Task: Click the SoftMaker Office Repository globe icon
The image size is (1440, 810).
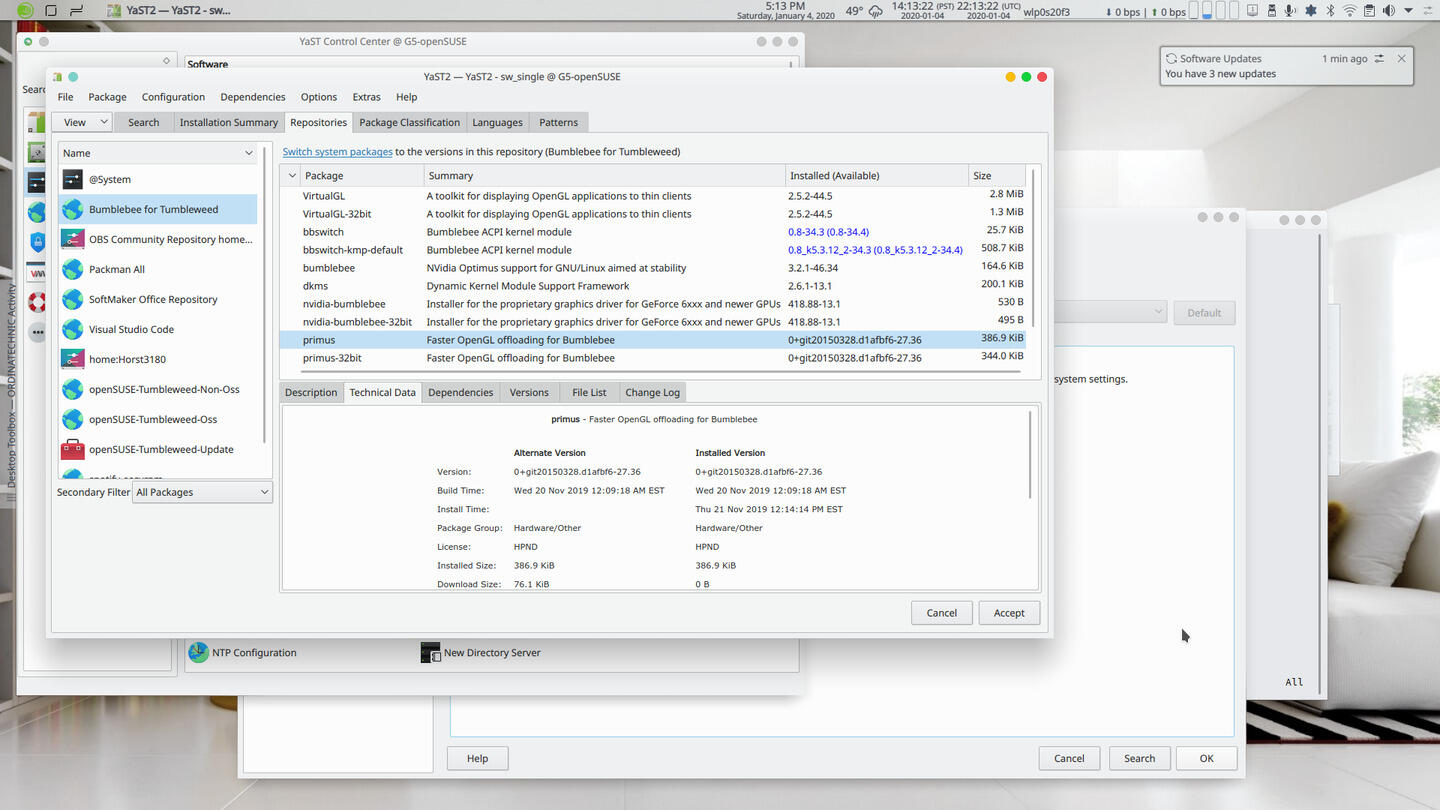Action: (72, 299)
